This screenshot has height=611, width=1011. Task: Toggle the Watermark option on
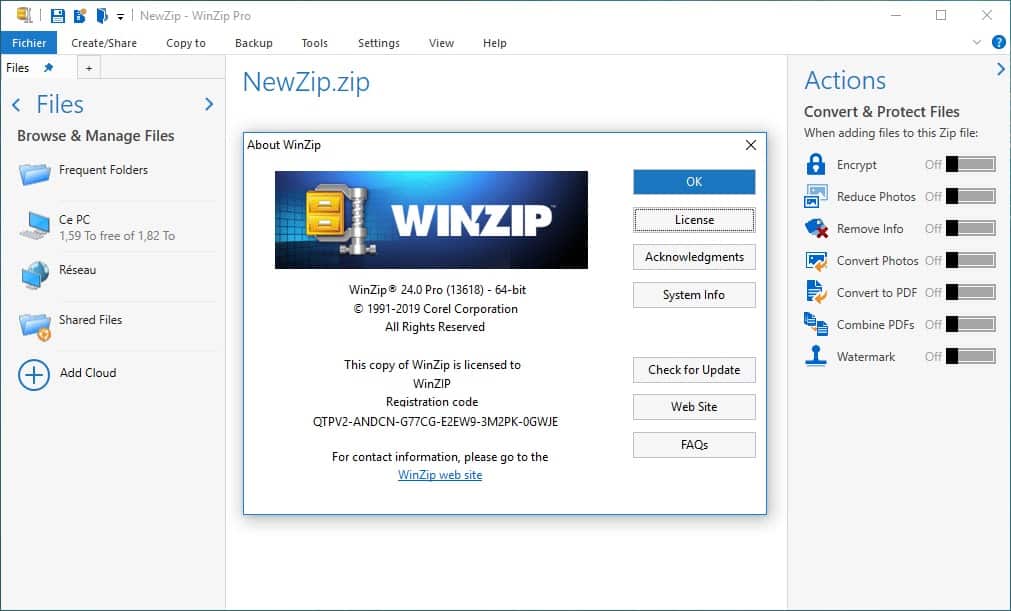970,357
